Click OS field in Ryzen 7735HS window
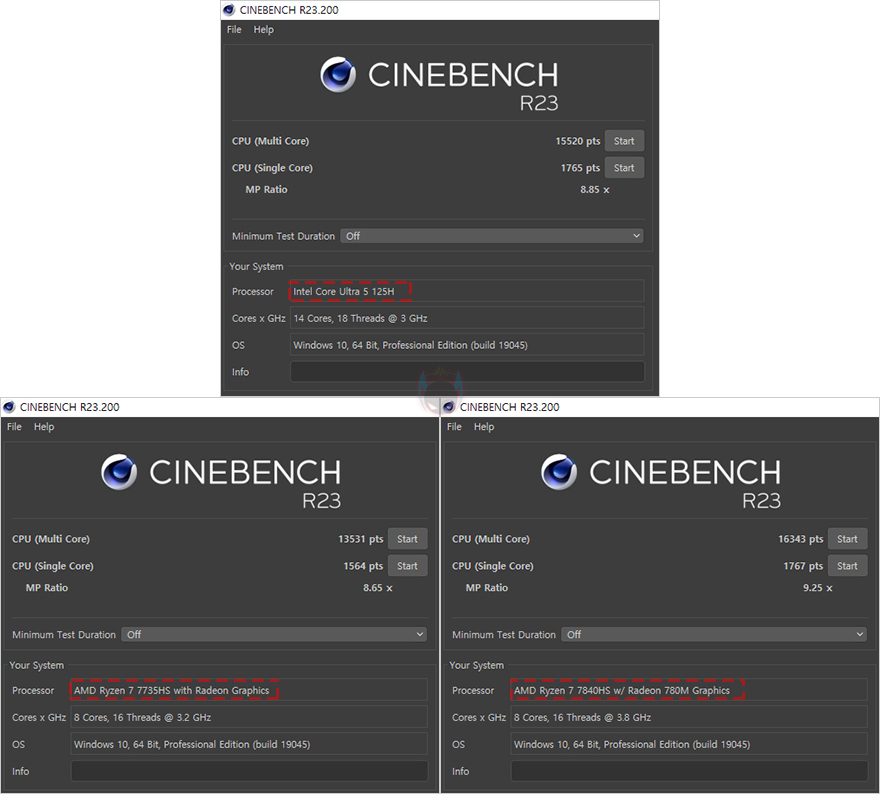This screenshot has width=880, height=794. tap(249, 744)
